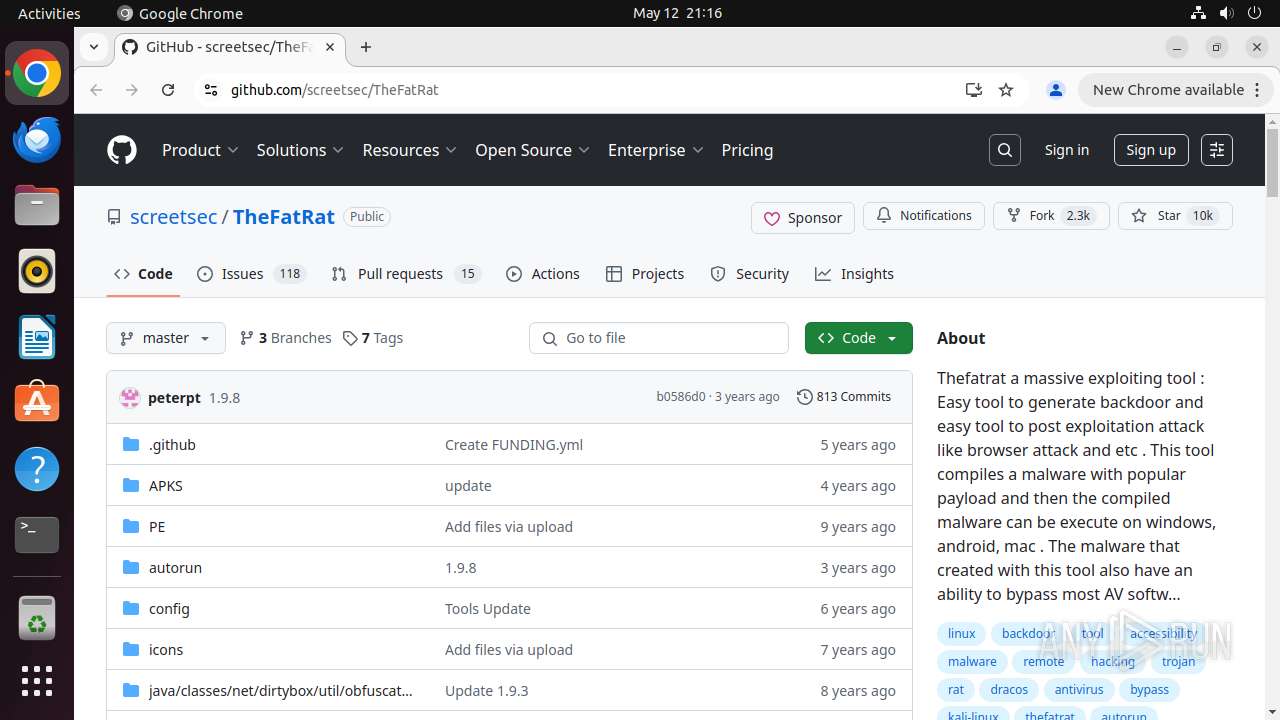Click the malware topic tag

coord(972,662)
